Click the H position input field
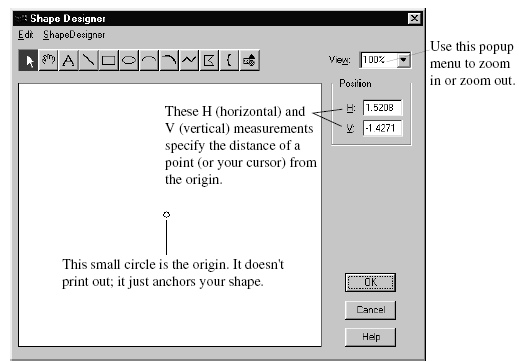The image size is (530, 363). [x=382, y=107]
